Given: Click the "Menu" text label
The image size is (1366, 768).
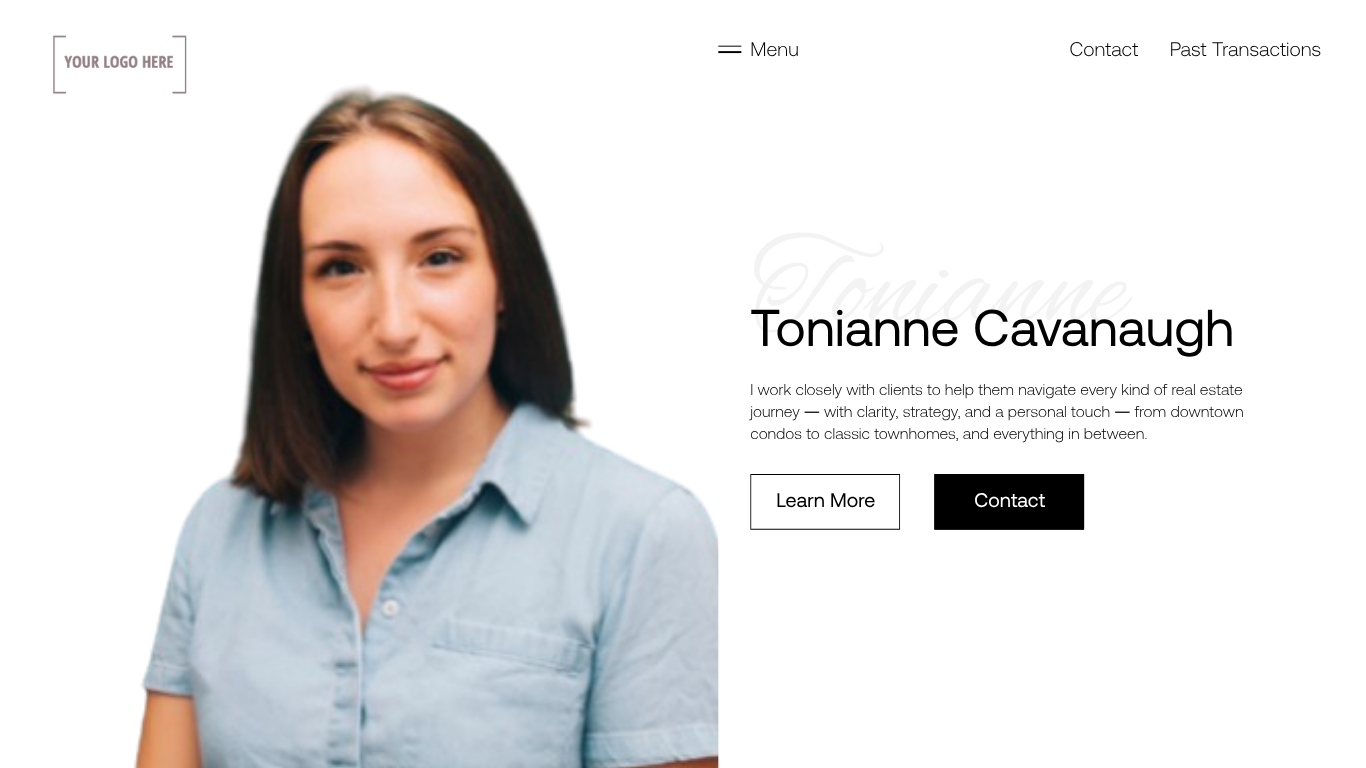Looking at the screenshot, I should (x=774, y=49).
